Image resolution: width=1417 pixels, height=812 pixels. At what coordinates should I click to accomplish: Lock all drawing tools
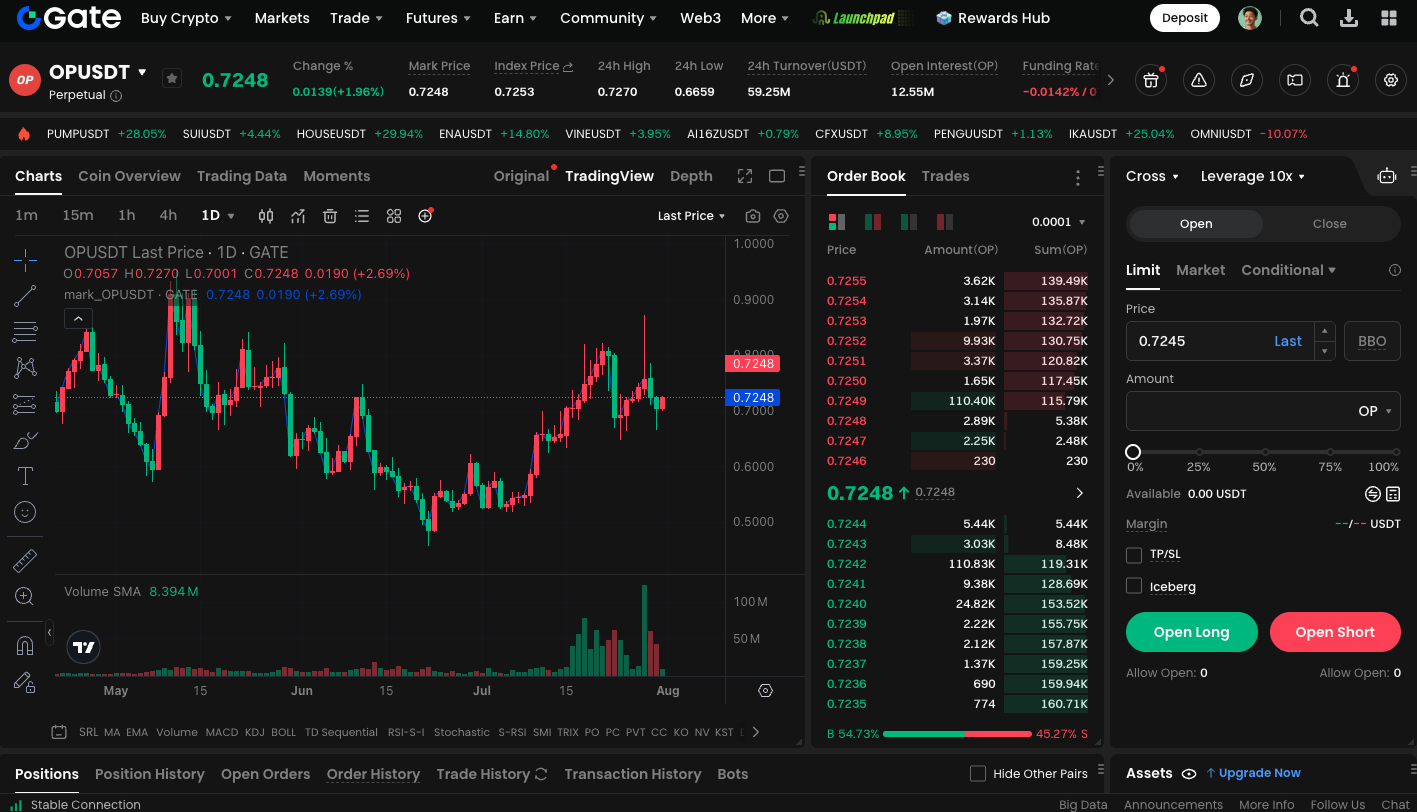point(25,682)
